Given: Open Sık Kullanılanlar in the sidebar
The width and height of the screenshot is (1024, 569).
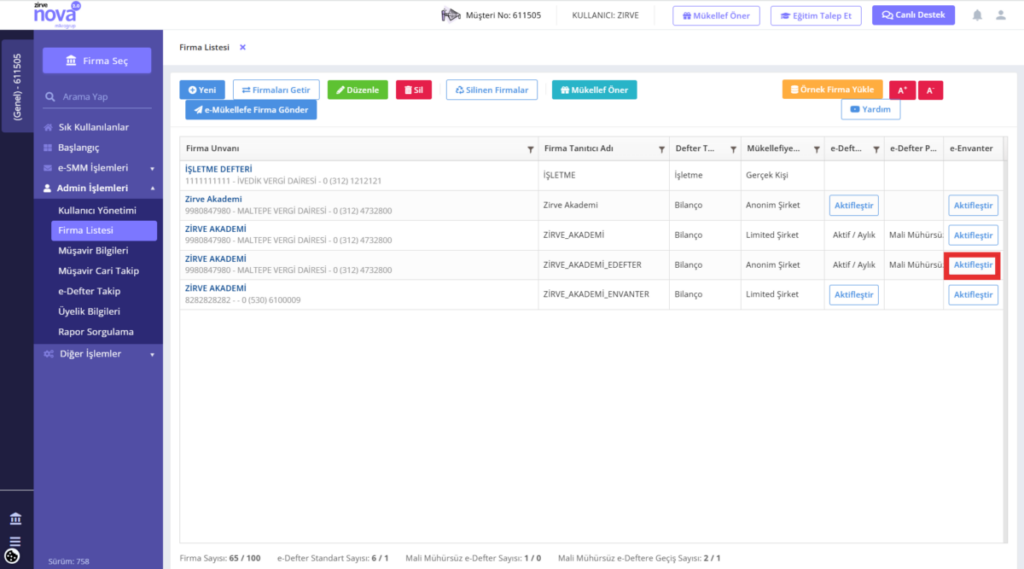Looking at the screenshot, I should click(93, 127).
